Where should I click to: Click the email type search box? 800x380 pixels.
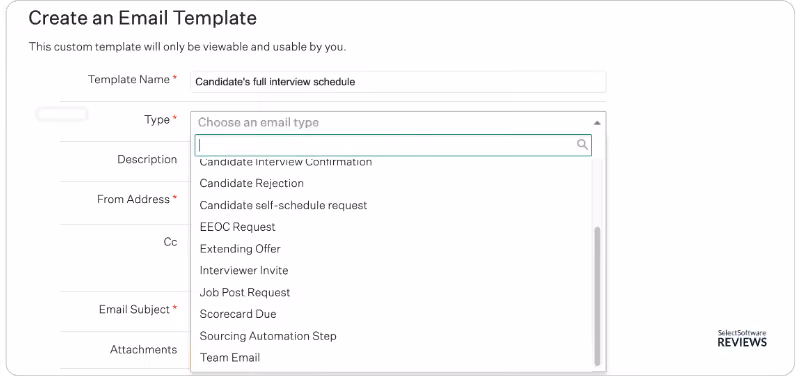[393, 145]
